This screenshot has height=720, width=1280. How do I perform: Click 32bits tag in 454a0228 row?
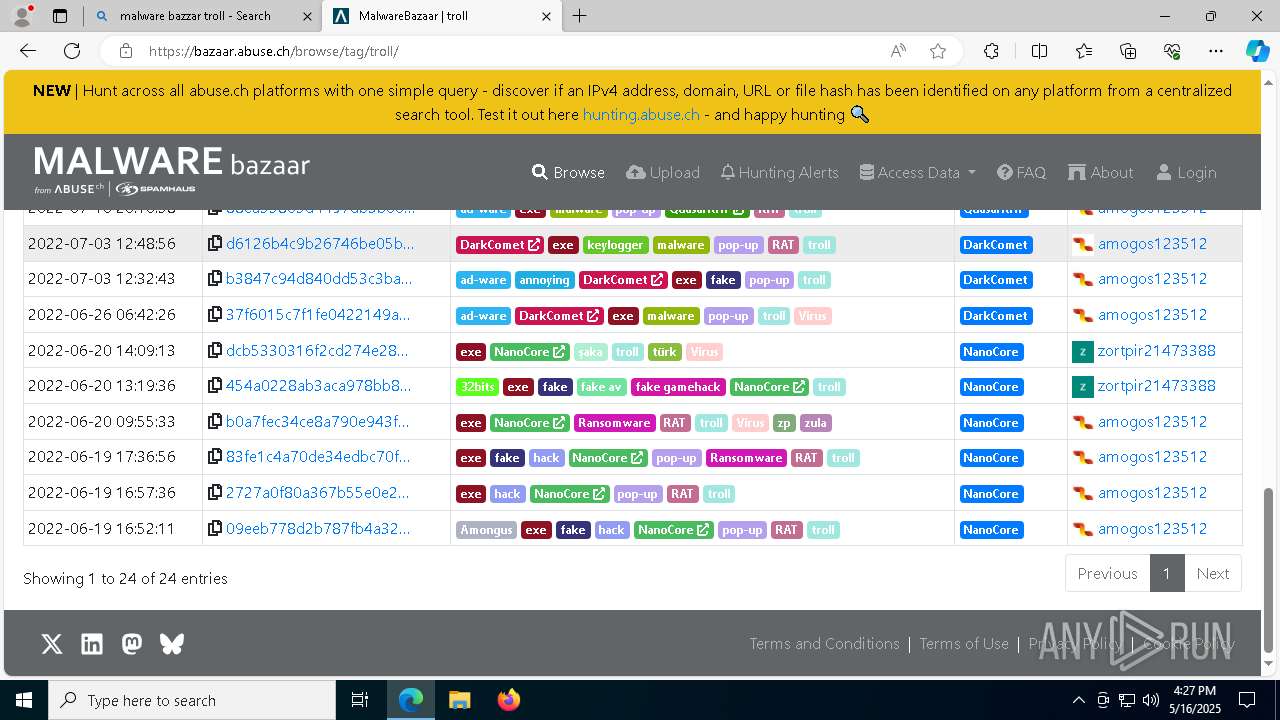coord(478,387)
